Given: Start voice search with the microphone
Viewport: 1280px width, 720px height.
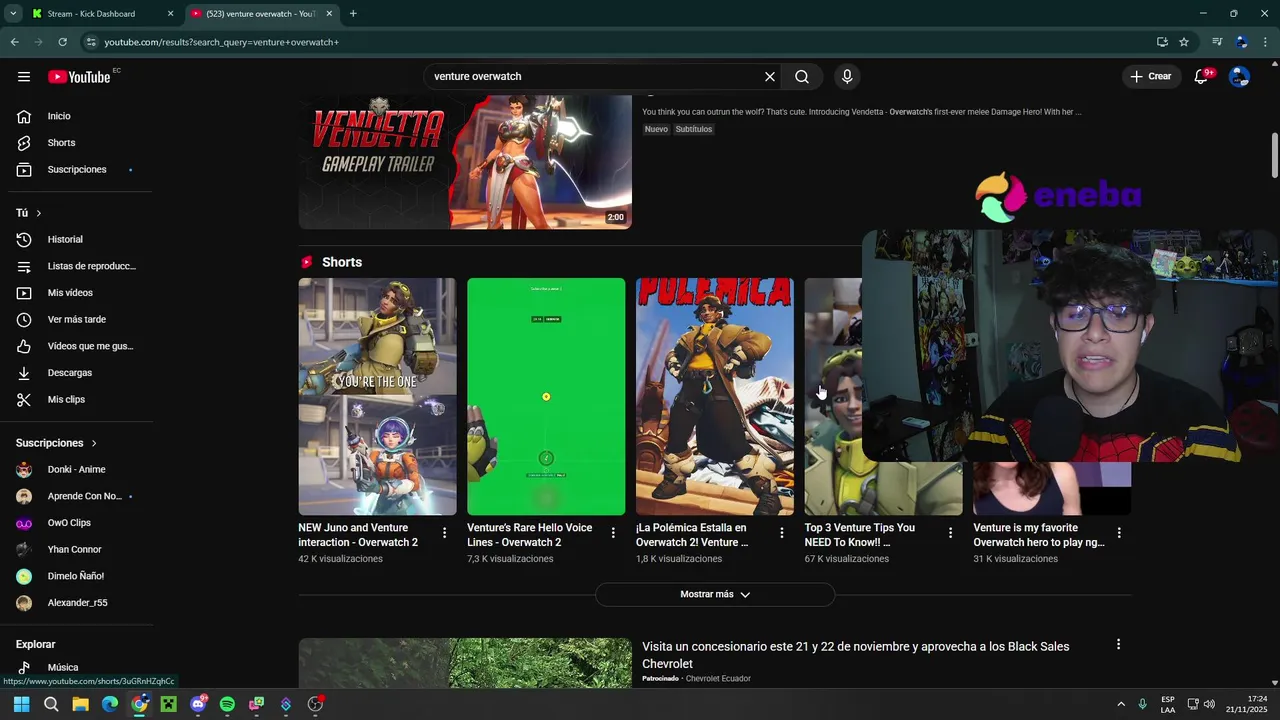Looking at the screenshot, I should point(847,77).
